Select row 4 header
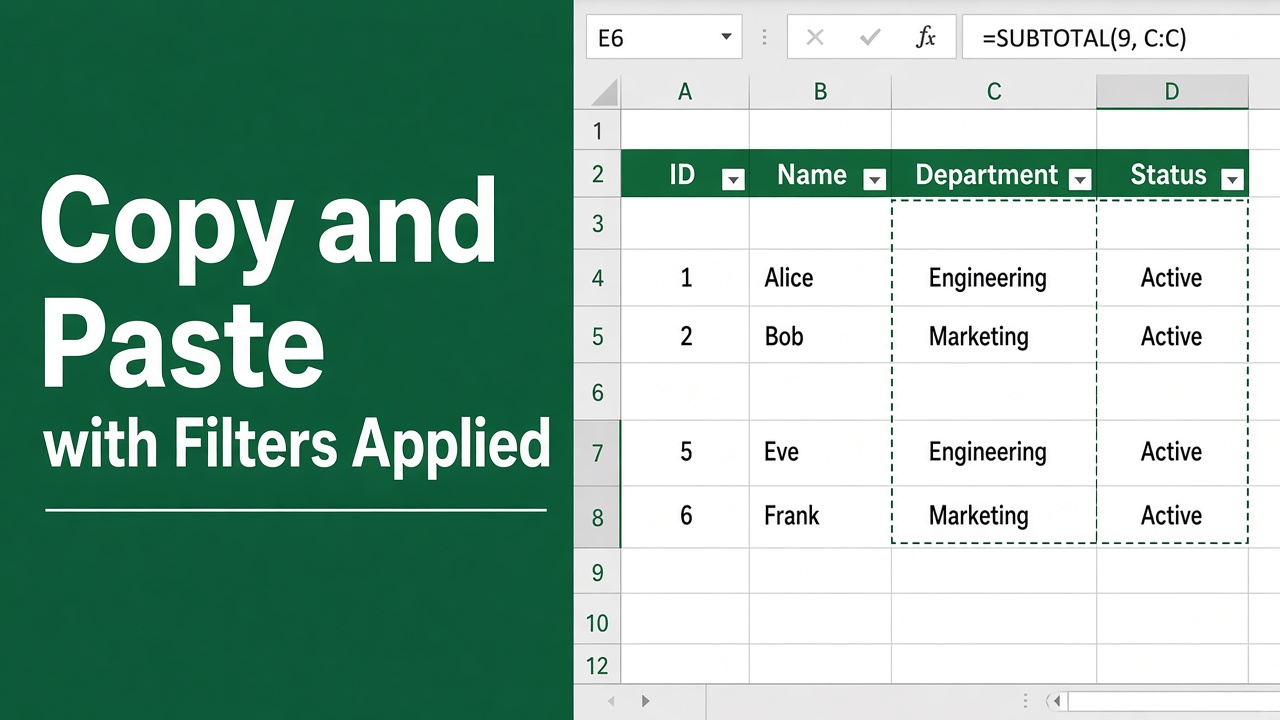Image resolution: width=1280 pixels, height=720 pixels. [598, 277]
